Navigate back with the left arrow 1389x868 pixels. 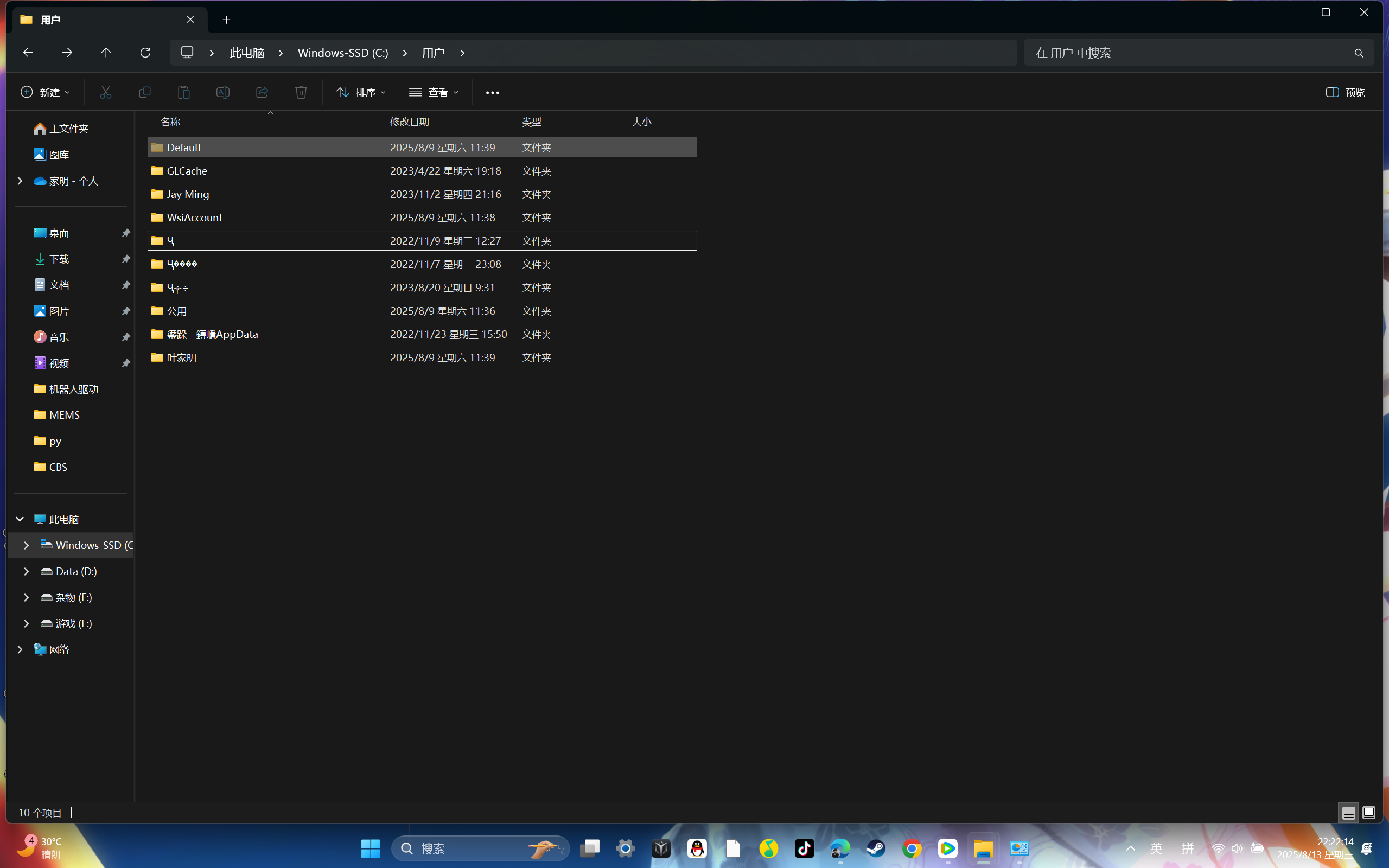28,53
